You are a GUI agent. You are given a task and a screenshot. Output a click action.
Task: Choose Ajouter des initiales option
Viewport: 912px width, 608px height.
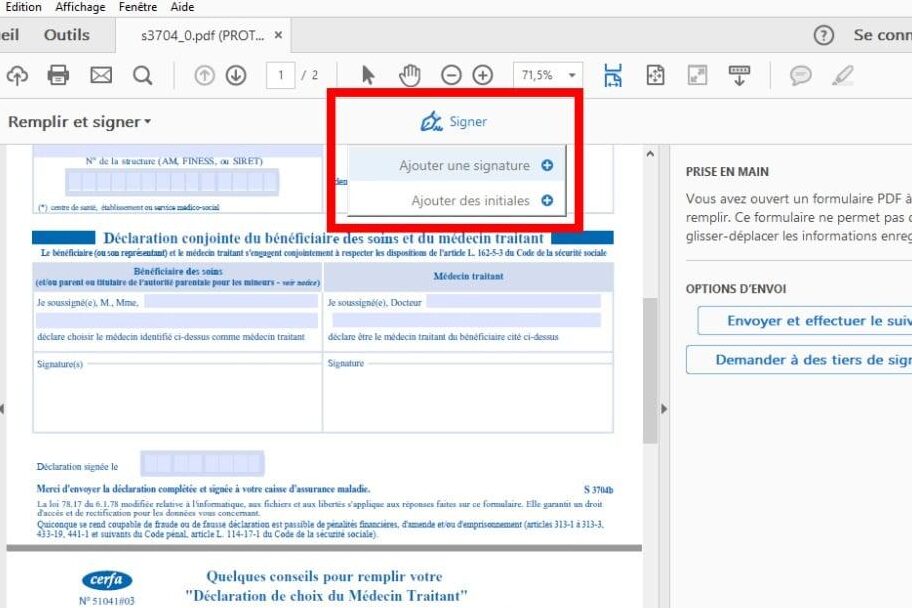[457, 201]
